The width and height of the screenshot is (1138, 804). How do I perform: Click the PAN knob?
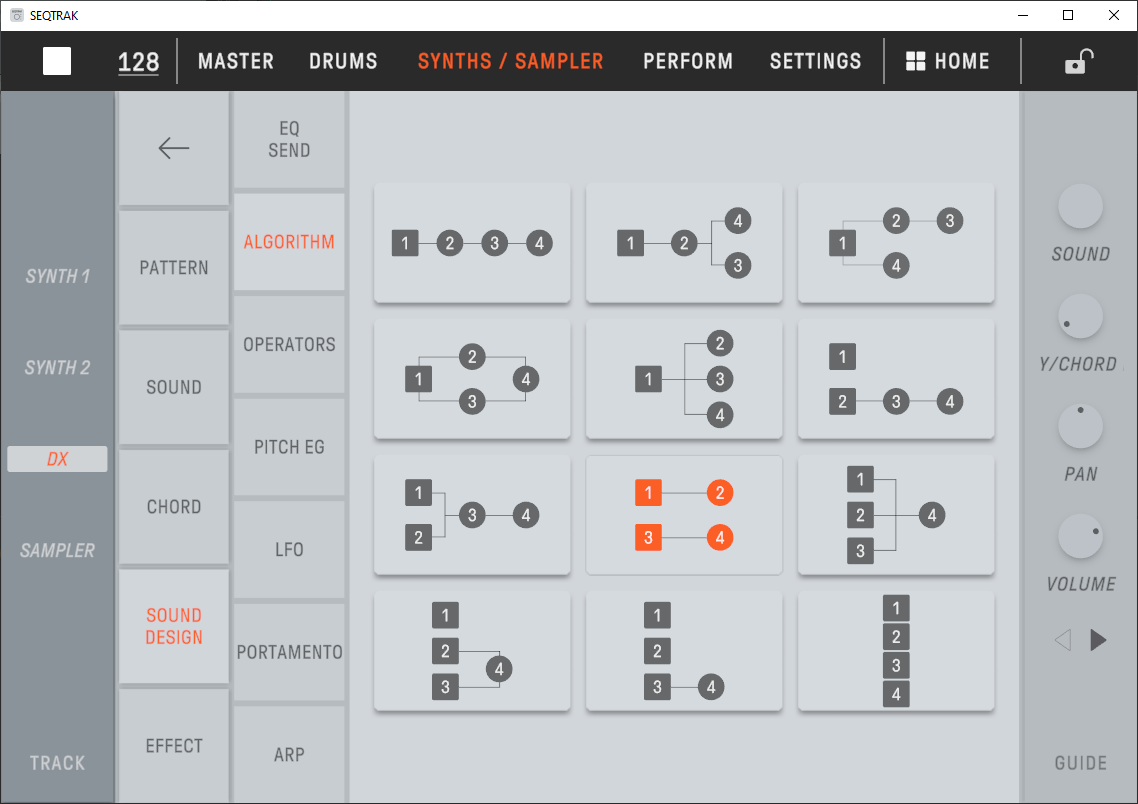click(x=1080, y=427)
